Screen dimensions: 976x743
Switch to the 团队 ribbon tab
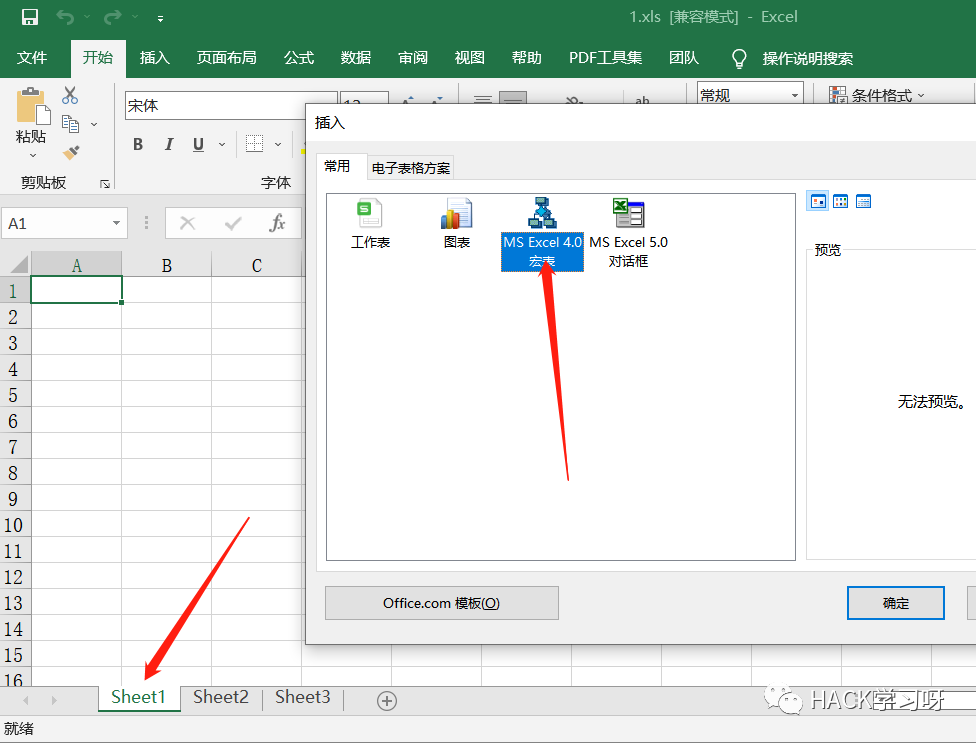coord(684,58)
